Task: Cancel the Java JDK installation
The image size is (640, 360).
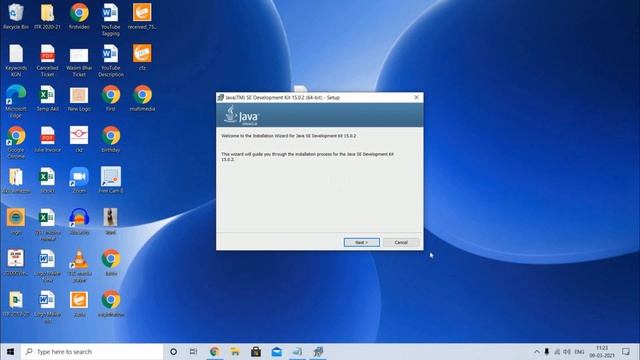Action: (x=401, y=242)
